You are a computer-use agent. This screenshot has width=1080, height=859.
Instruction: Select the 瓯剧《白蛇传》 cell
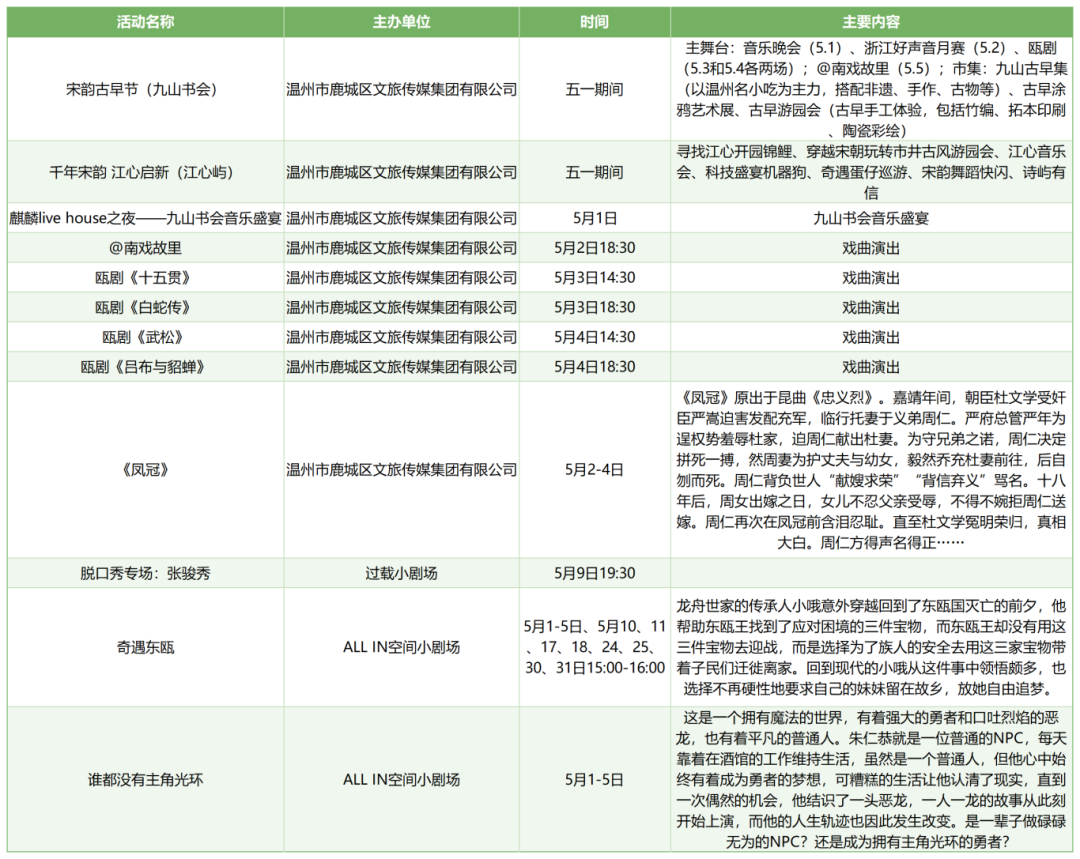145,307
